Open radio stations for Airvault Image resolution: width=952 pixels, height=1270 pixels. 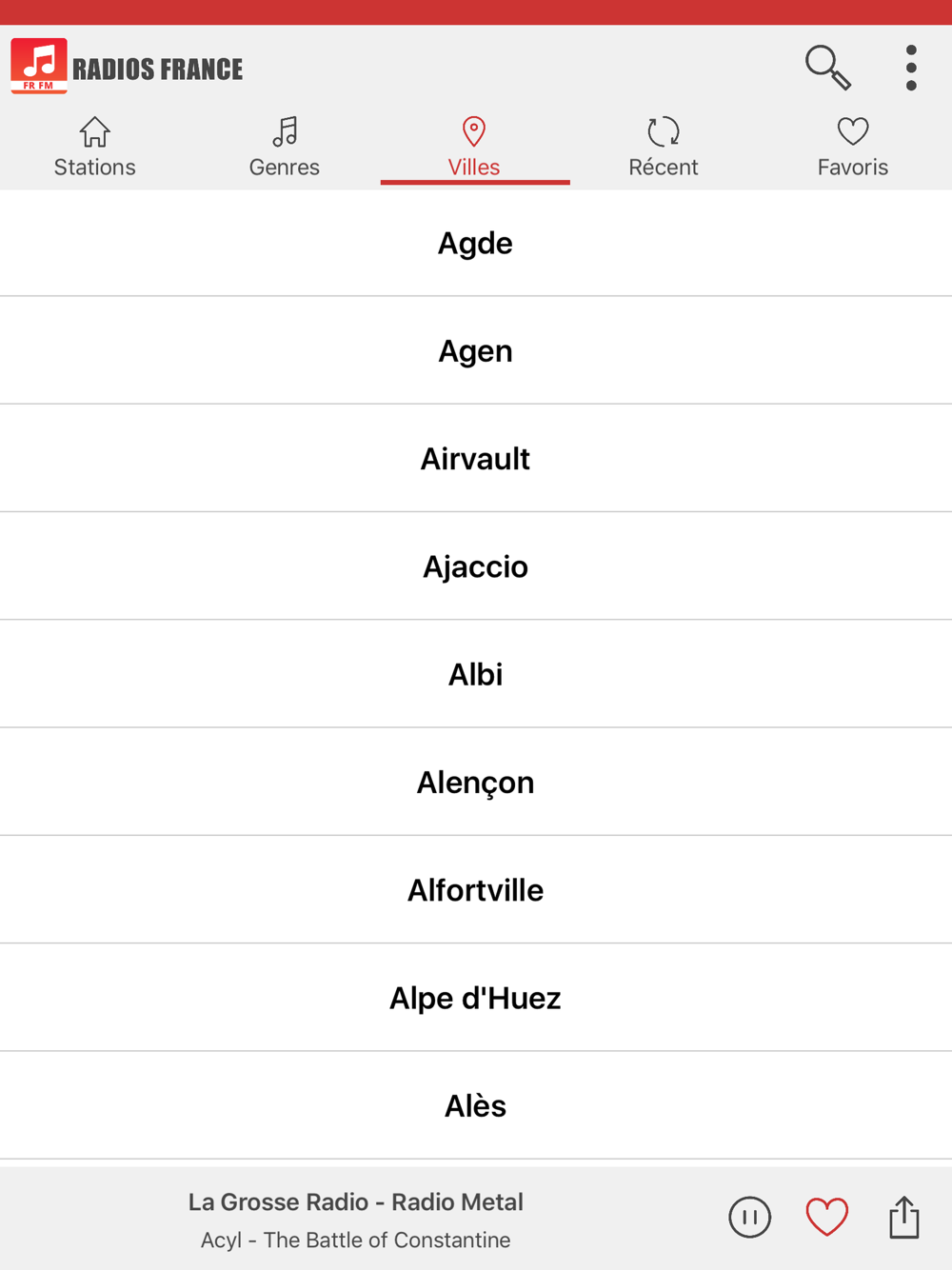(475, 459)
